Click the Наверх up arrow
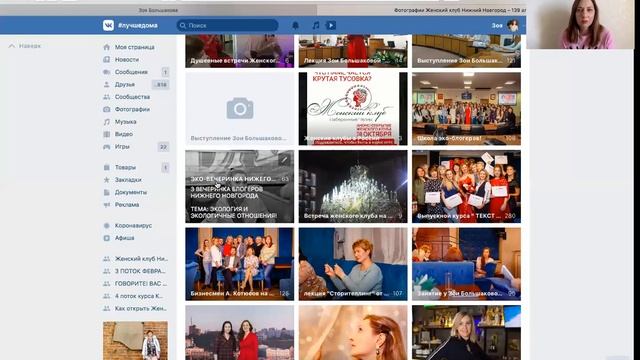Viewport: 640px width, 360px height. tap(12, 46)
